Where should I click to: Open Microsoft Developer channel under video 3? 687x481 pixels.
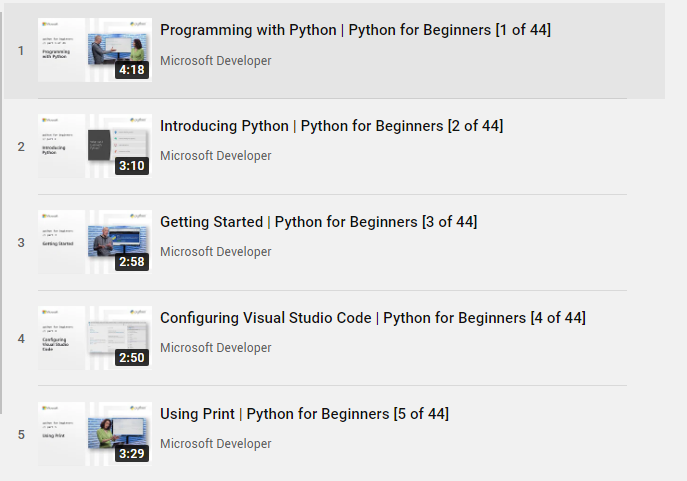[215, 252]
